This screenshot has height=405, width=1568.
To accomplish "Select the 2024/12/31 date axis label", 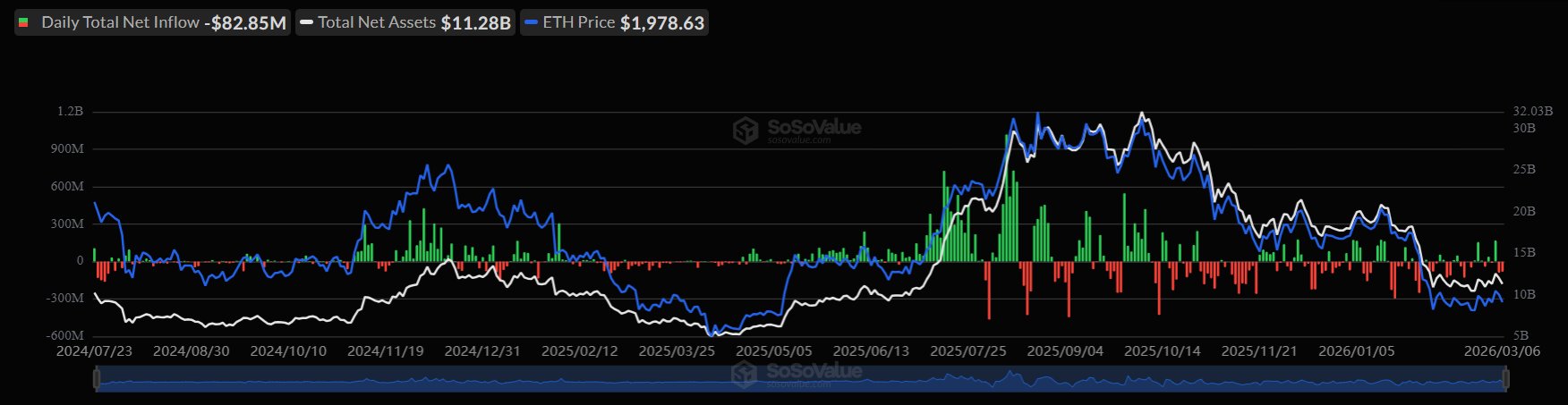I will tap(482, 351).
